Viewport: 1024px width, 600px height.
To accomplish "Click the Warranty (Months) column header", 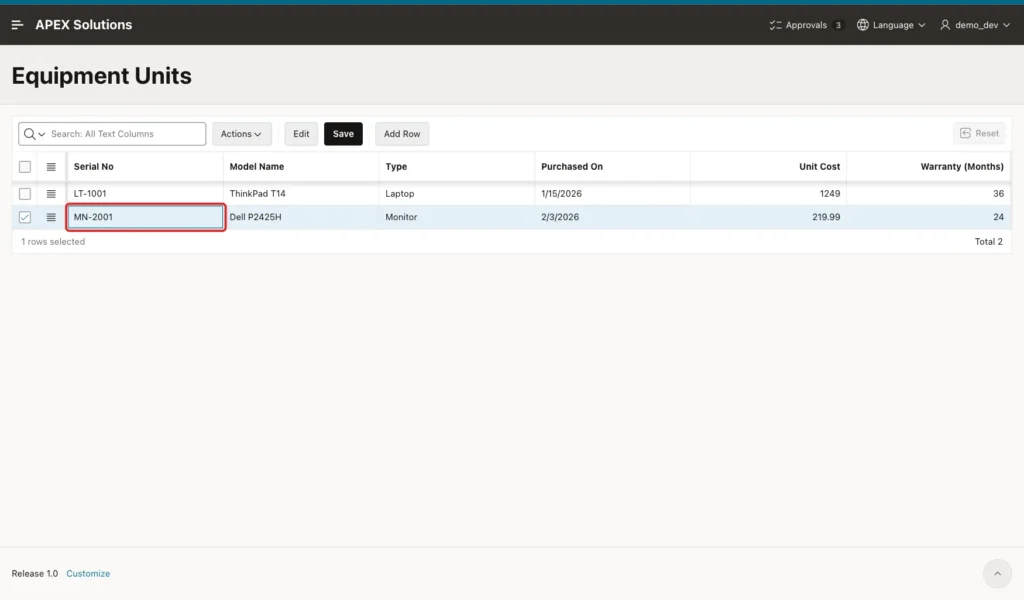I will pyautogui.click(x=929, y=167).
